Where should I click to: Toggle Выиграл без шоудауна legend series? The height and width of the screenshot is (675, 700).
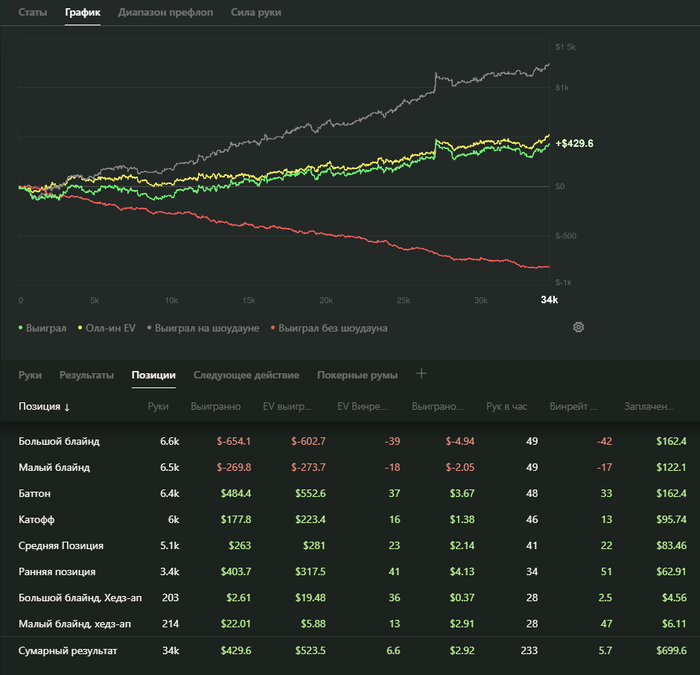point(329,328)
